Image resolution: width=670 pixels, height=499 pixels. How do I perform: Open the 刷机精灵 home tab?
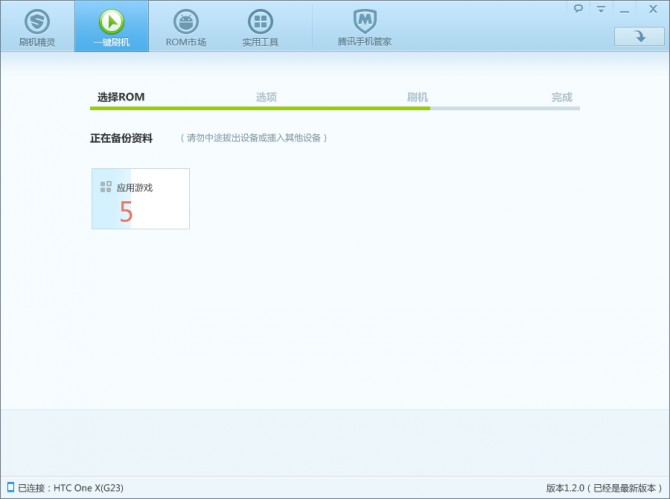[37, 26]
